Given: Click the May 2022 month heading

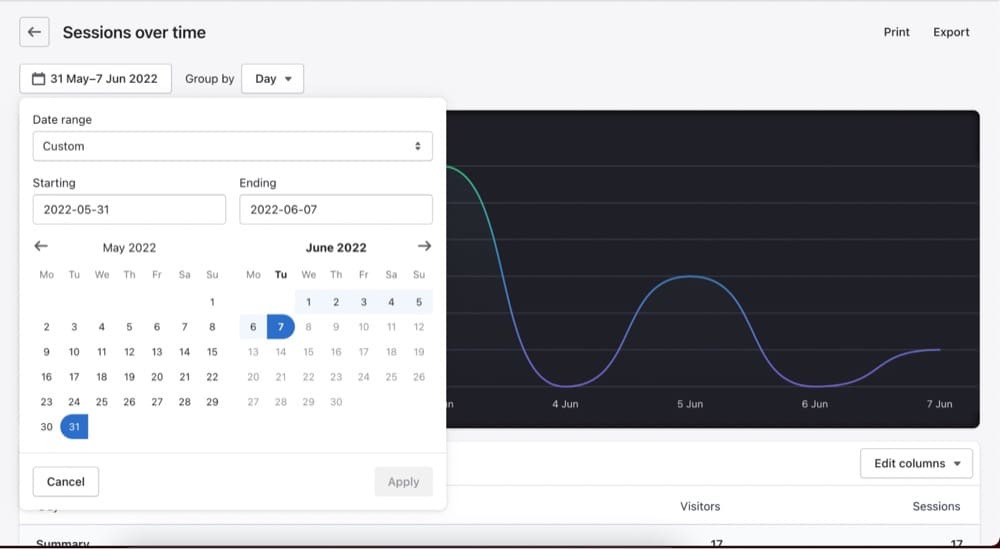Looking at the screenshot, I should click(129, 247).
